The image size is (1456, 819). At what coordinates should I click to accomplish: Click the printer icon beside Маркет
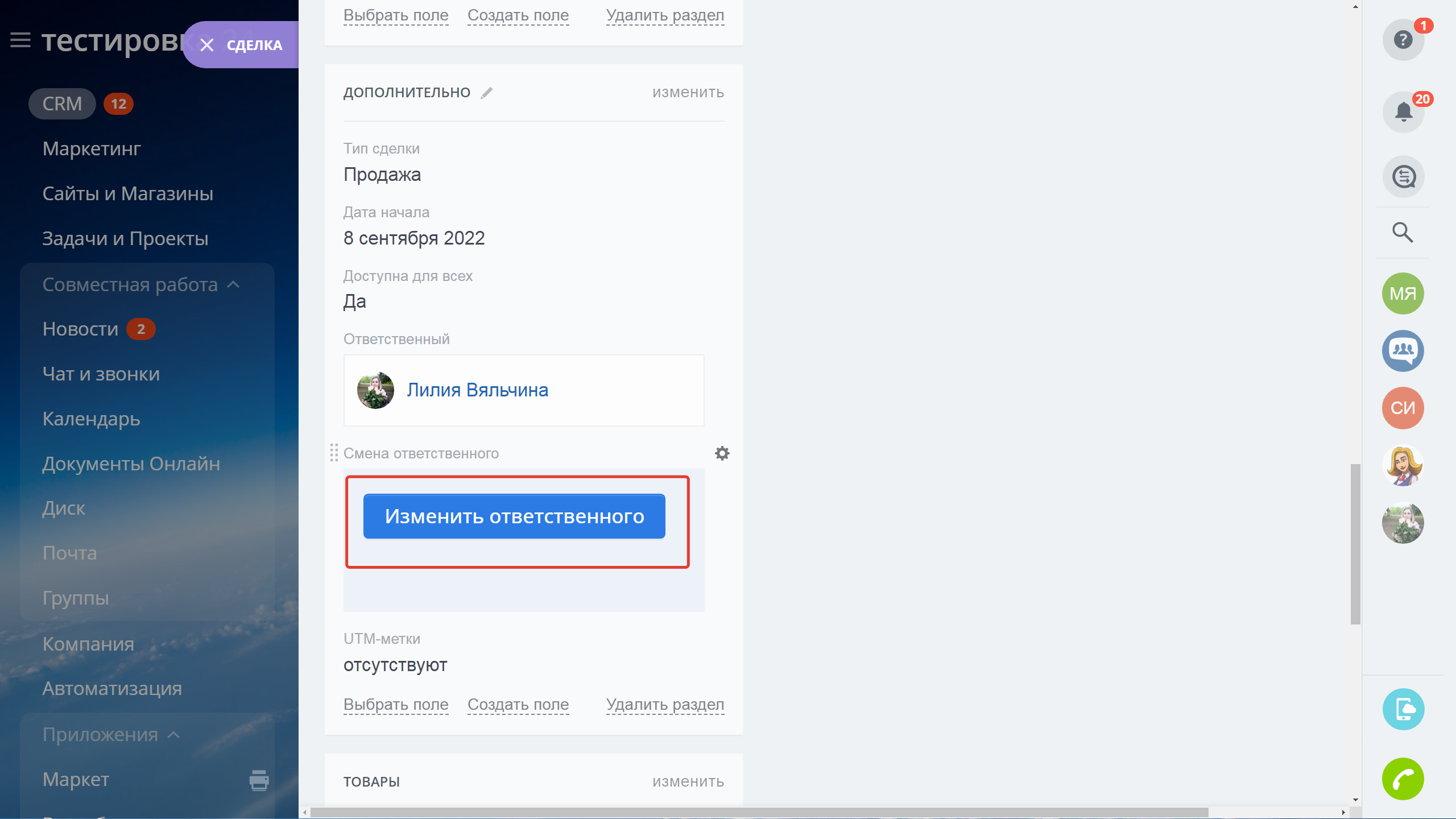click(259, 780)
